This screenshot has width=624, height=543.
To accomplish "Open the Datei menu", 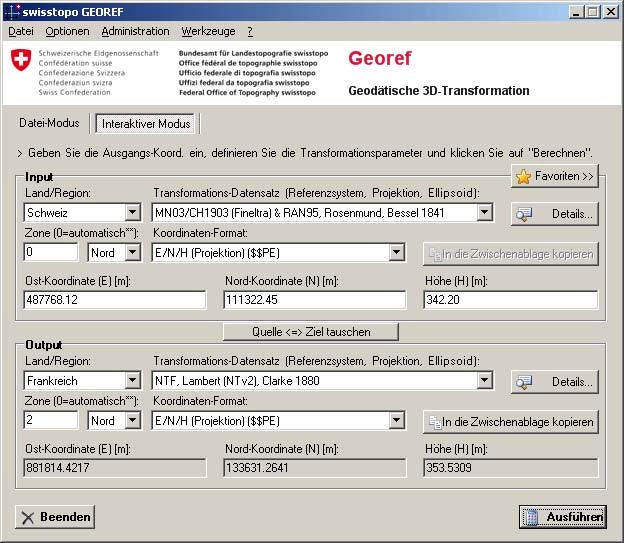I will [x=21, y=32].
